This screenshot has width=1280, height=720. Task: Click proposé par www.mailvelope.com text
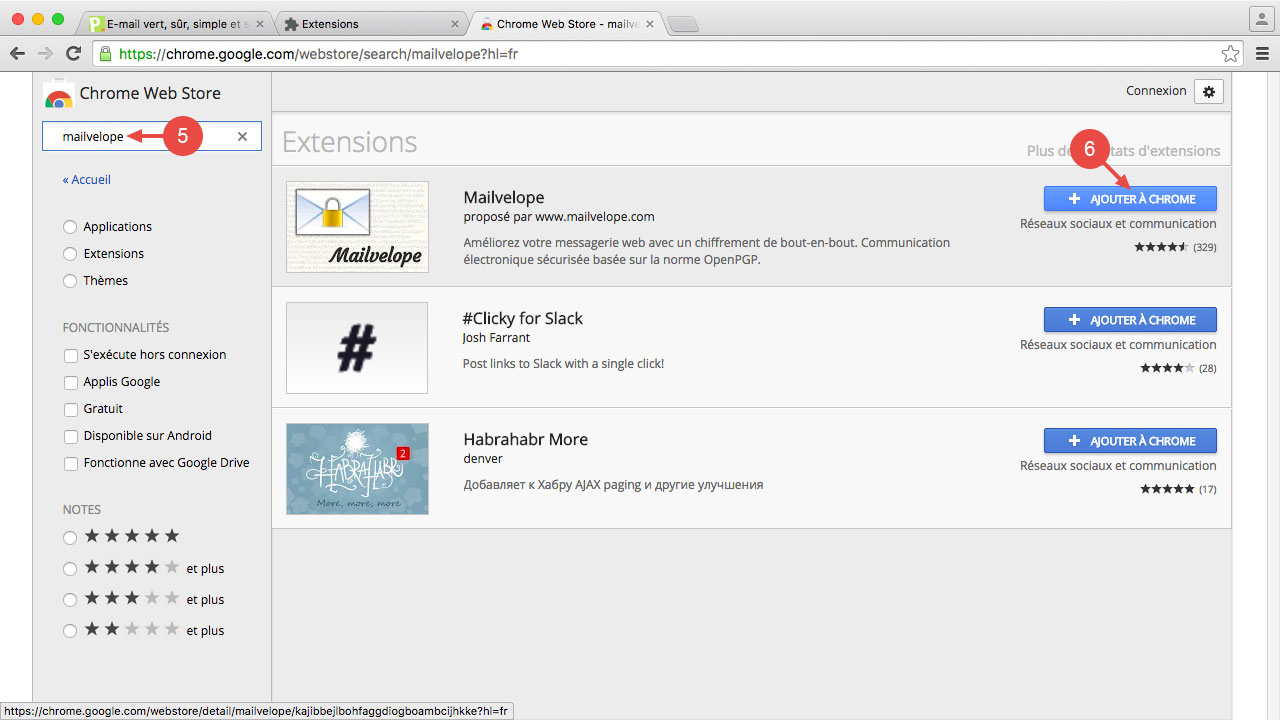click(559, 217)
